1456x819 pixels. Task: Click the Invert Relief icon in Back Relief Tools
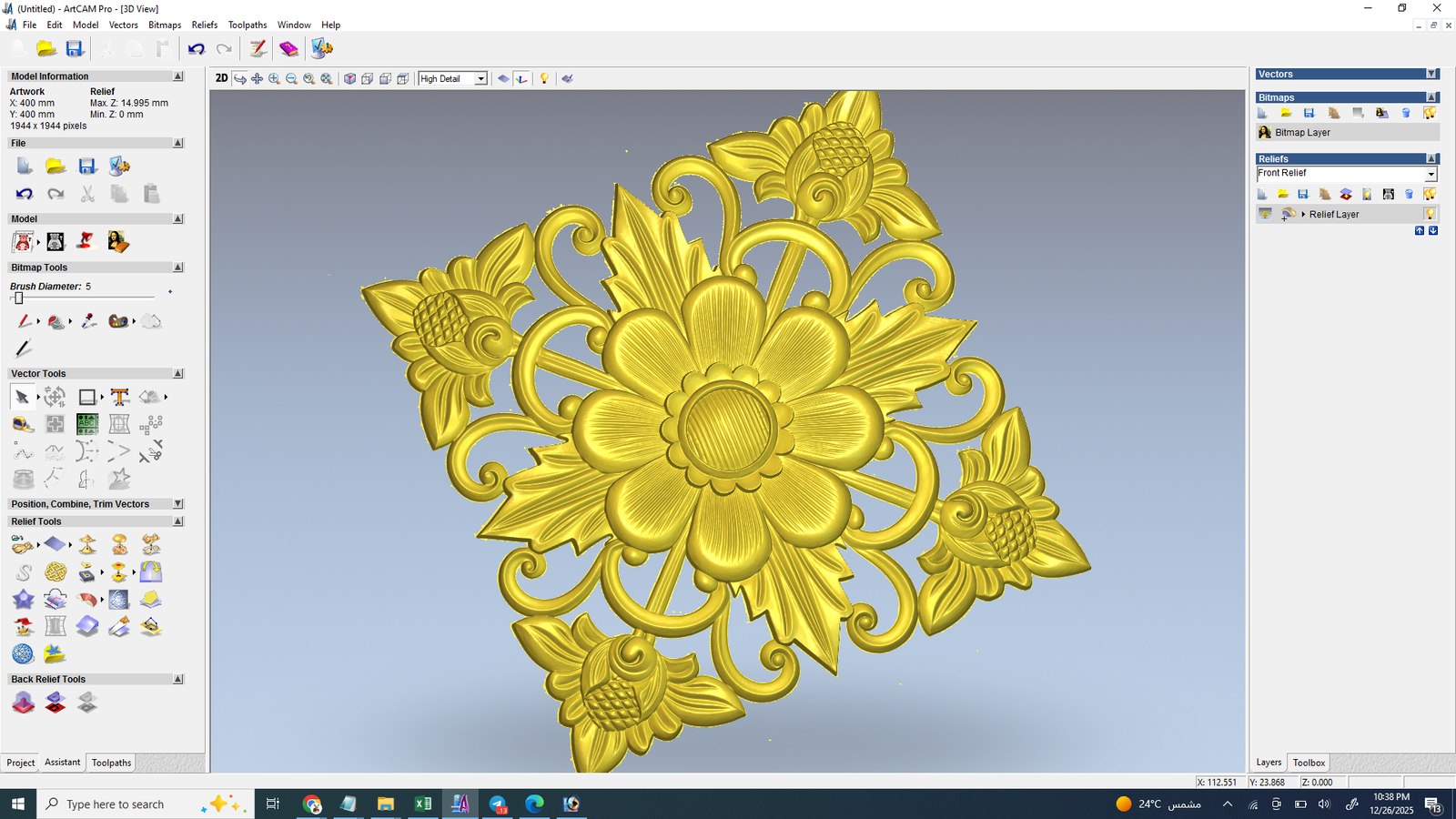coord(56,703)
